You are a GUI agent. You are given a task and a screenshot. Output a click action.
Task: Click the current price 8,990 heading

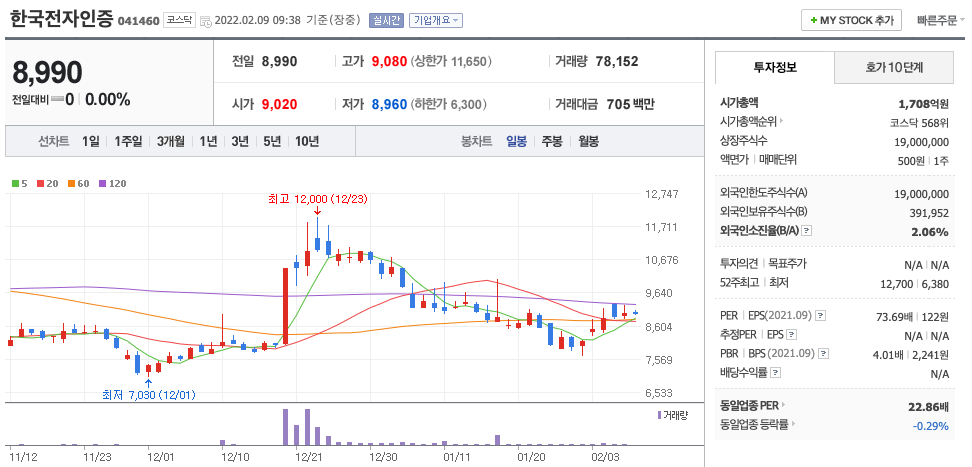[x=48, y=73]
